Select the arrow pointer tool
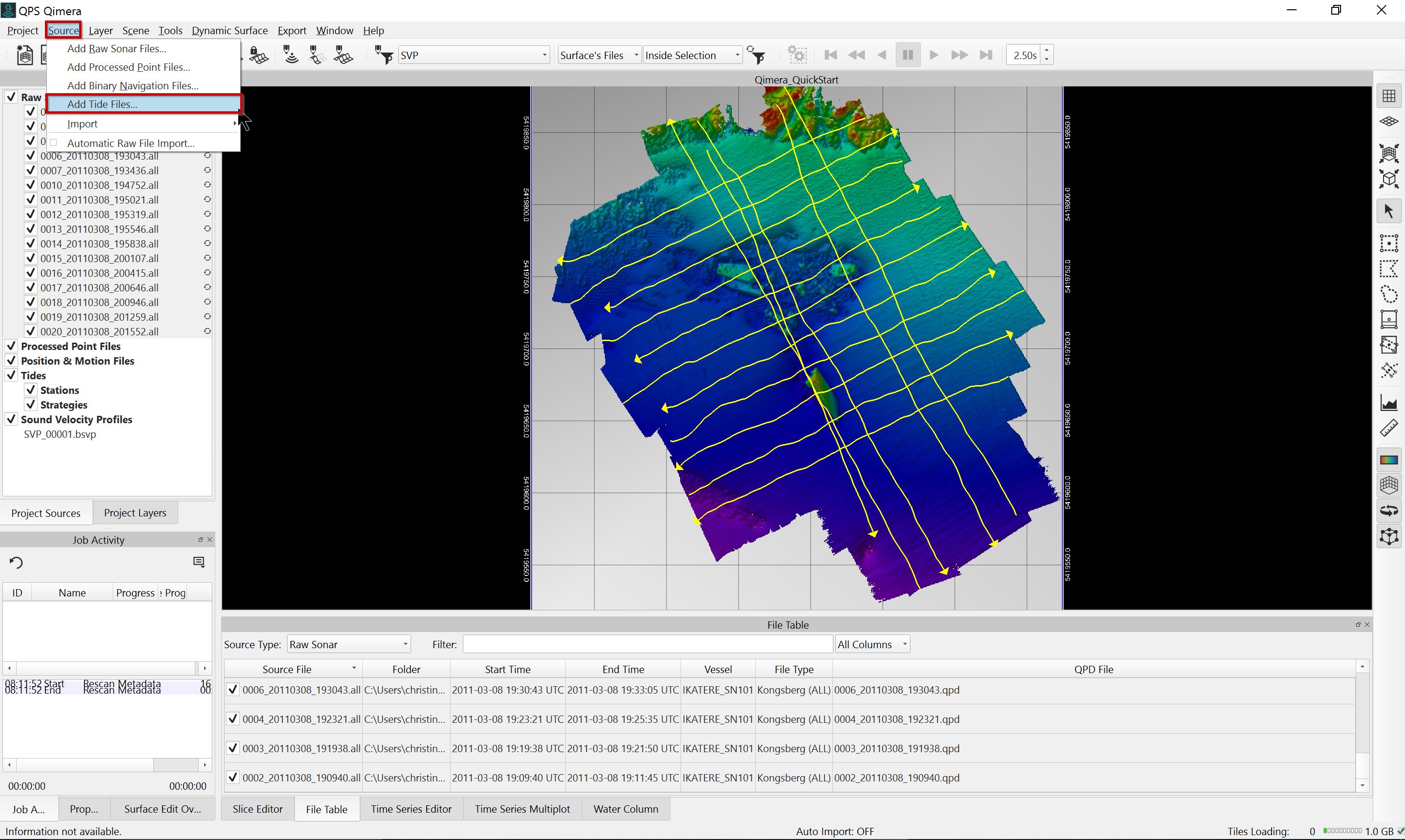Viewport: 1405px width, 840px height. [x=1388, y=212]
